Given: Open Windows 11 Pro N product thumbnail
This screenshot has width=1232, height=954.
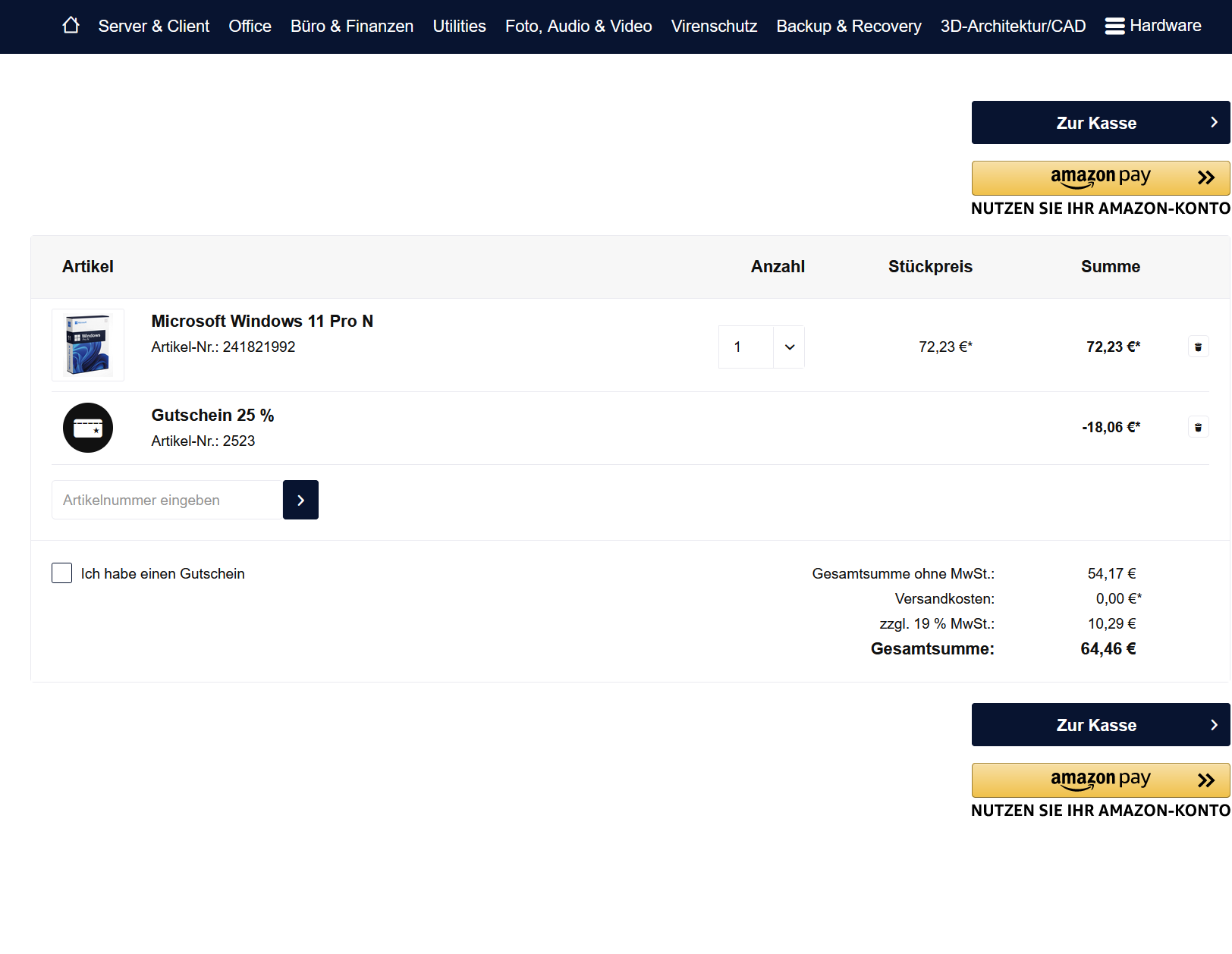Looking at the screenshot, I should pos(88,345).
